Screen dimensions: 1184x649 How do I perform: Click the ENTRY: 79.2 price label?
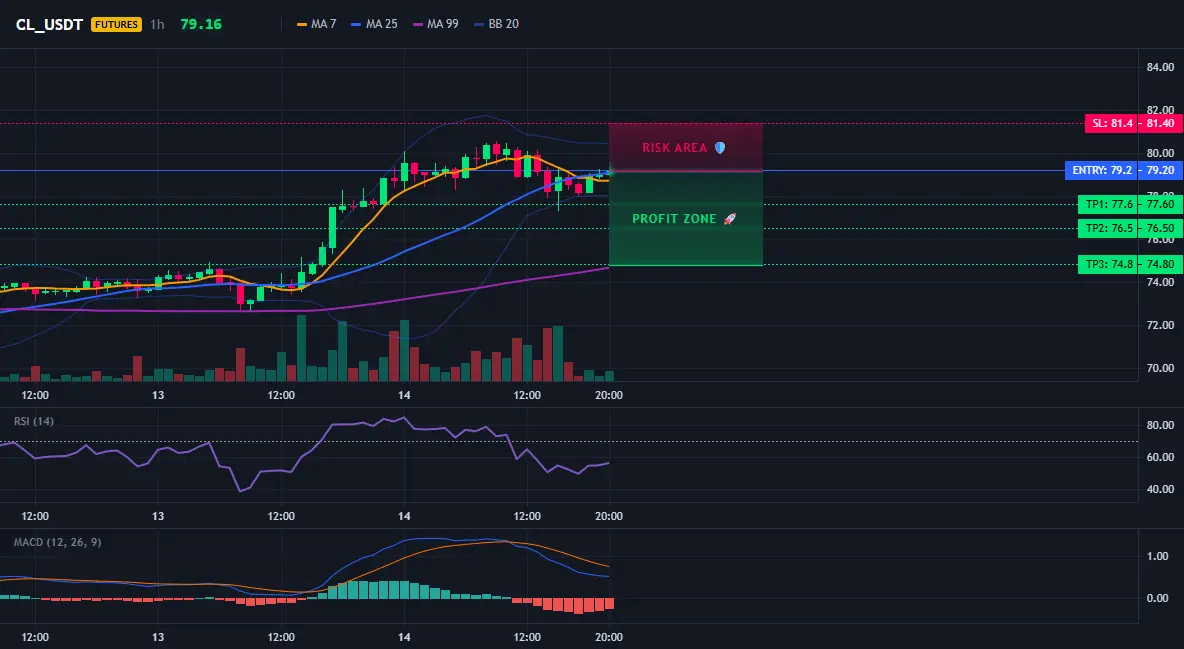(x=1102, y=171)
